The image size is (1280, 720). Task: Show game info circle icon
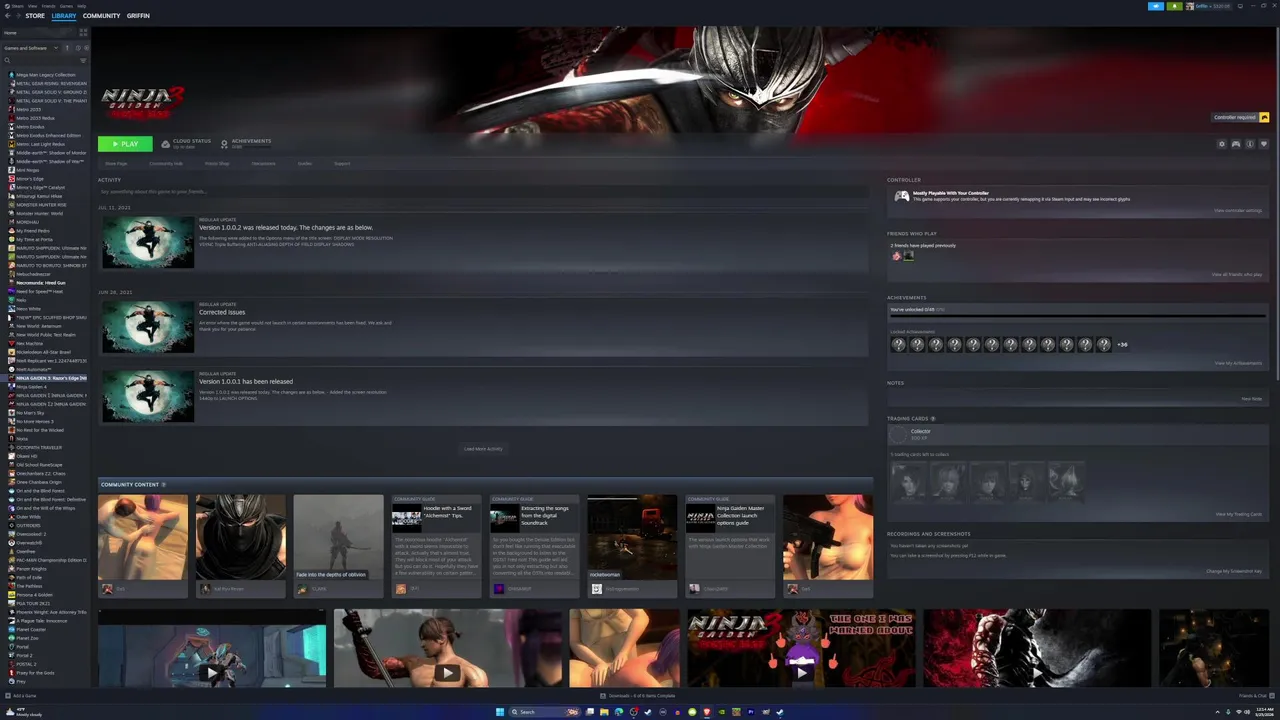click(1249, 144)
